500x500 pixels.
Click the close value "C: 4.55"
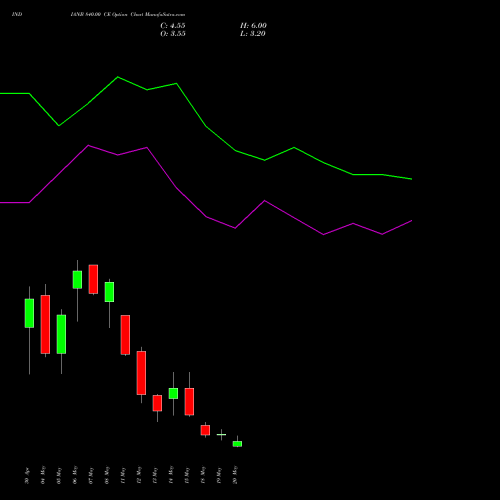click(173, 26)
